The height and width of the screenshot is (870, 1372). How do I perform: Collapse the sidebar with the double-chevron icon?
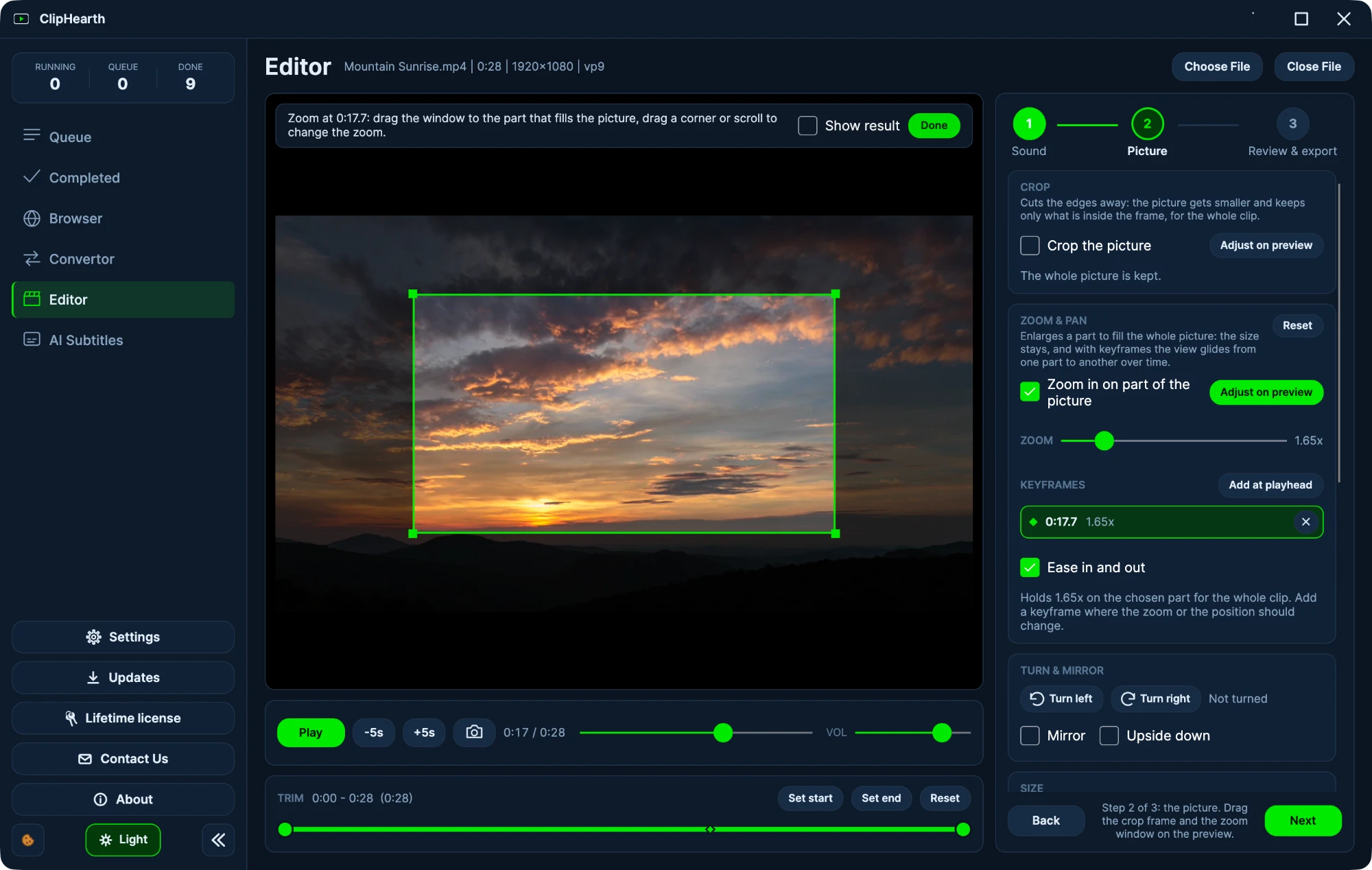coord(218,840)
